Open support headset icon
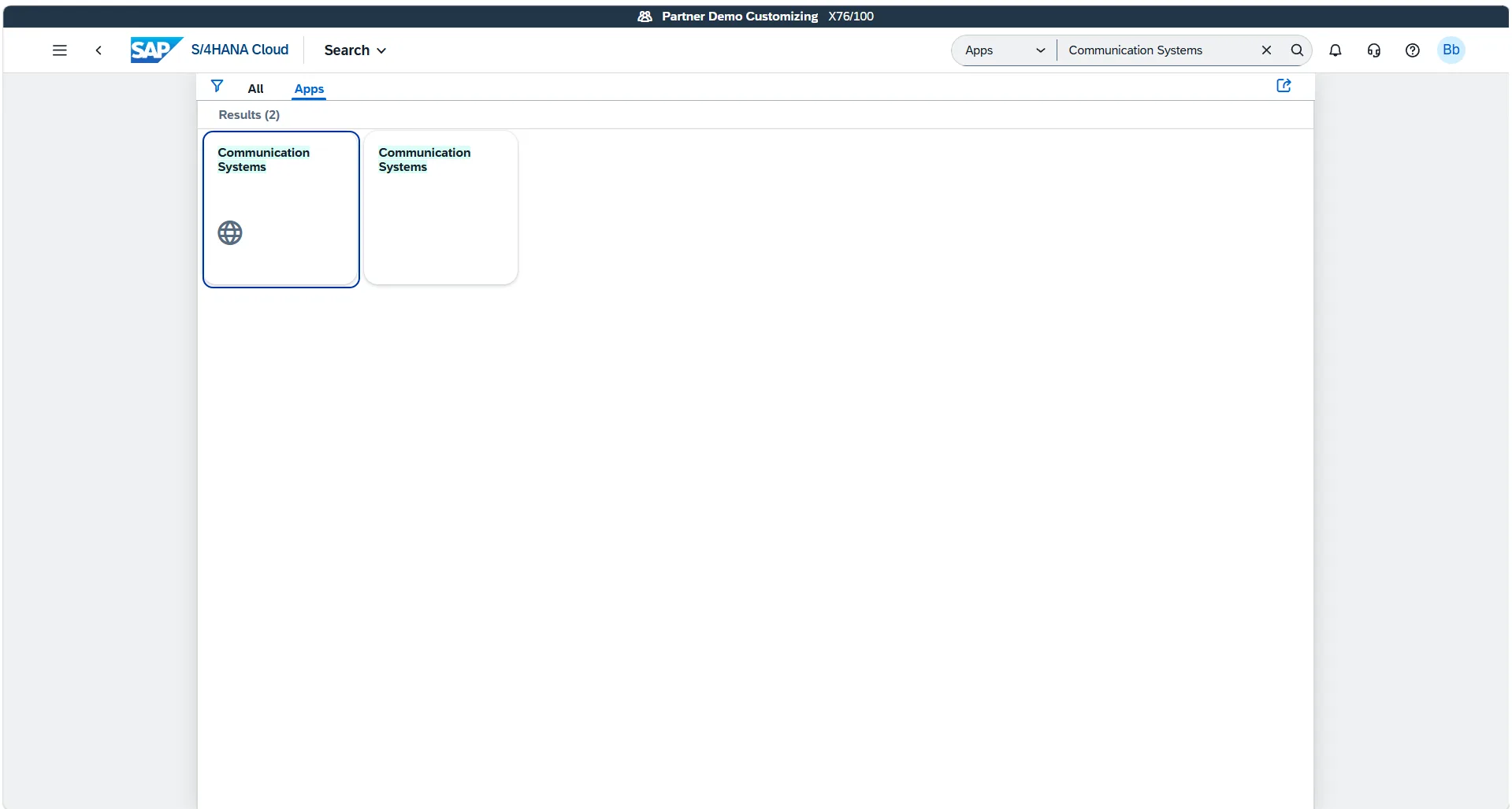The image size is (1512, 809). click(1374, 50)
